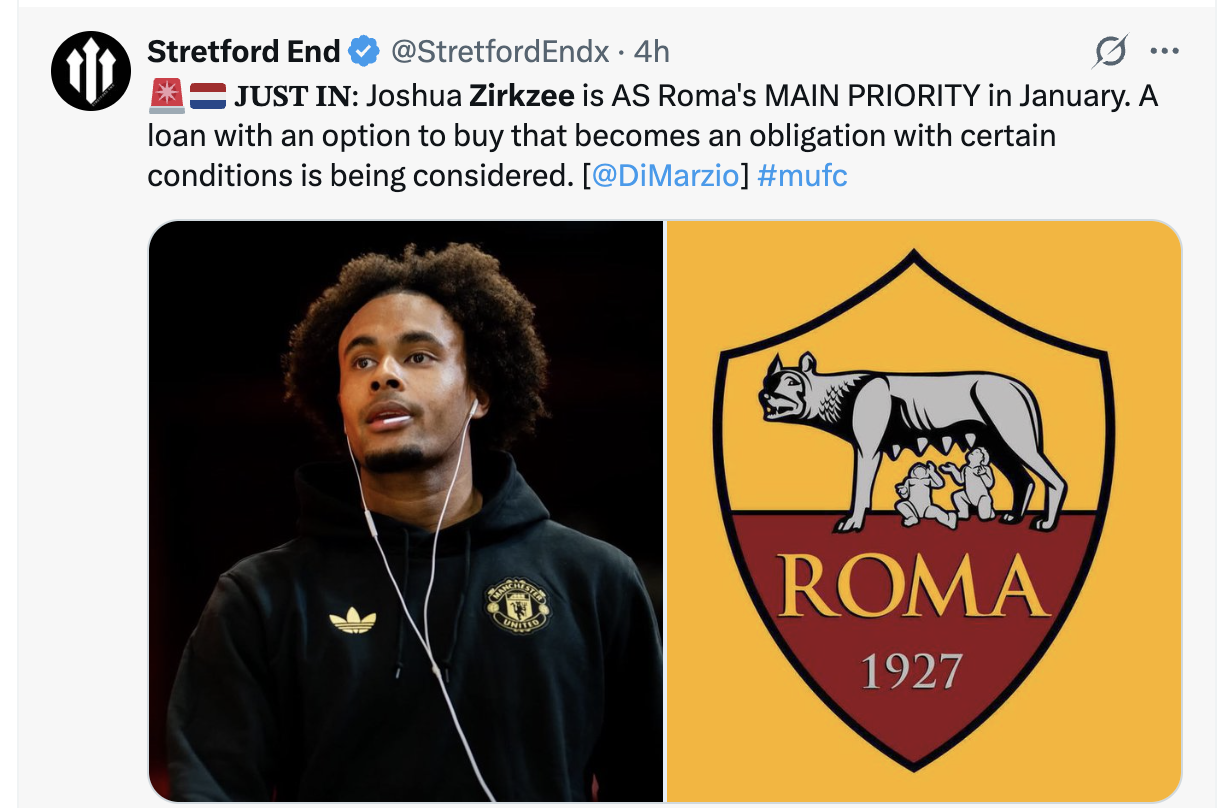This screenshot has width=1218, height=808.
Task: Open the Stretford End display name
Action: (x=243, y=50)
